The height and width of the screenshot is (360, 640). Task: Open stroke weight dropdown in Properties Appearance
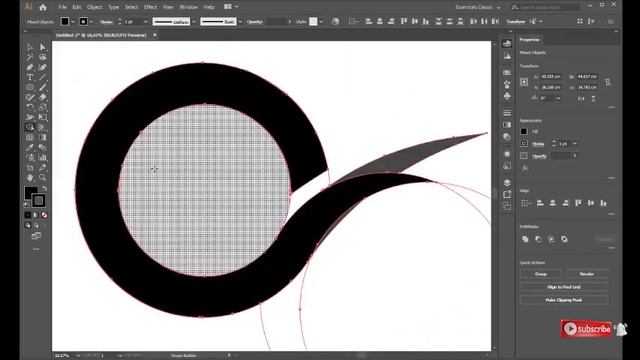tap(575, 144)
